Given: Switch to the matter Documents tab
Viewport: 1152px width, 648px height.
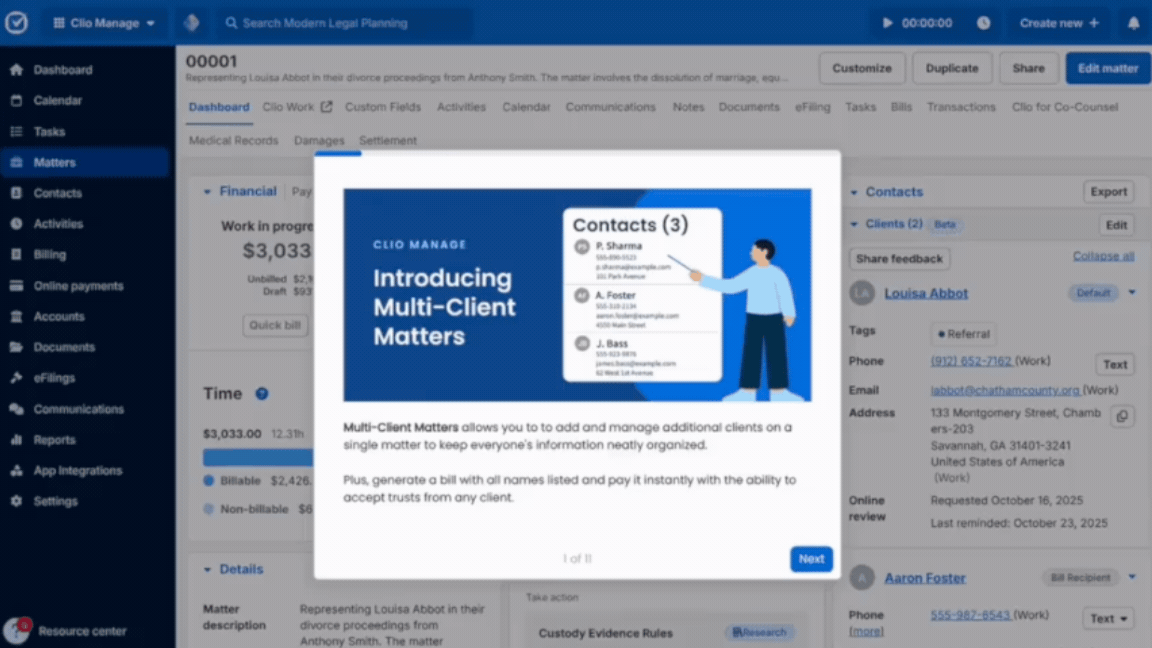Looking at the screenshot, I should point(749,107).
